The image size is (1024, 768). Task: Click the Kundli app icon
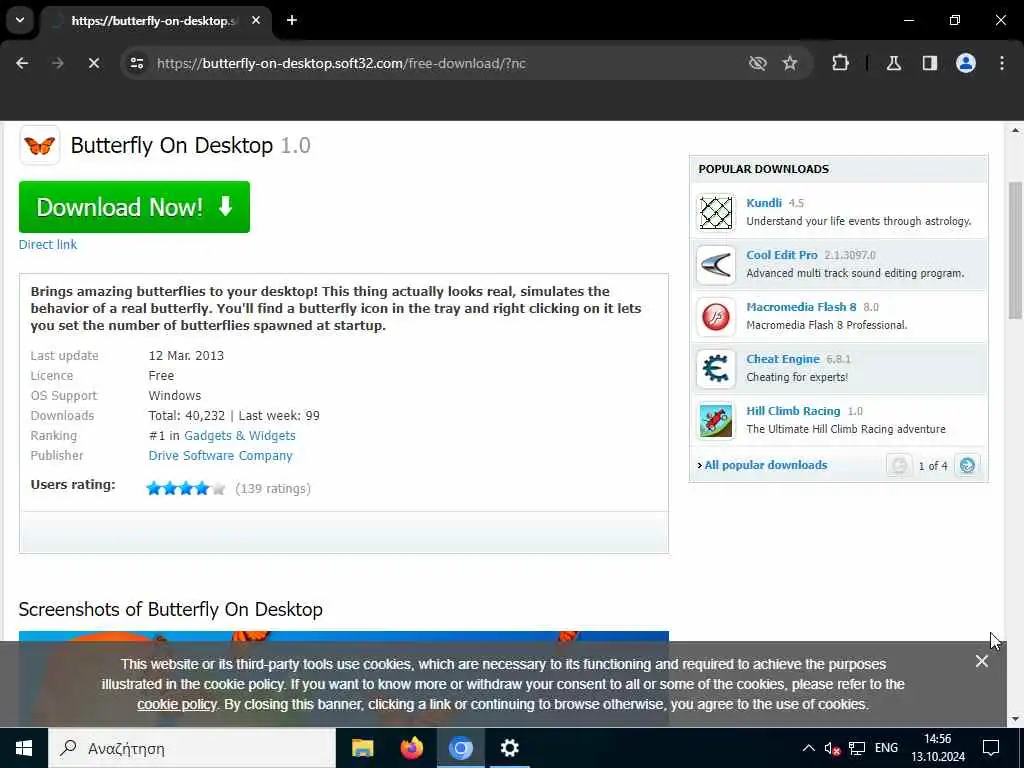click(x=716, y=212)
